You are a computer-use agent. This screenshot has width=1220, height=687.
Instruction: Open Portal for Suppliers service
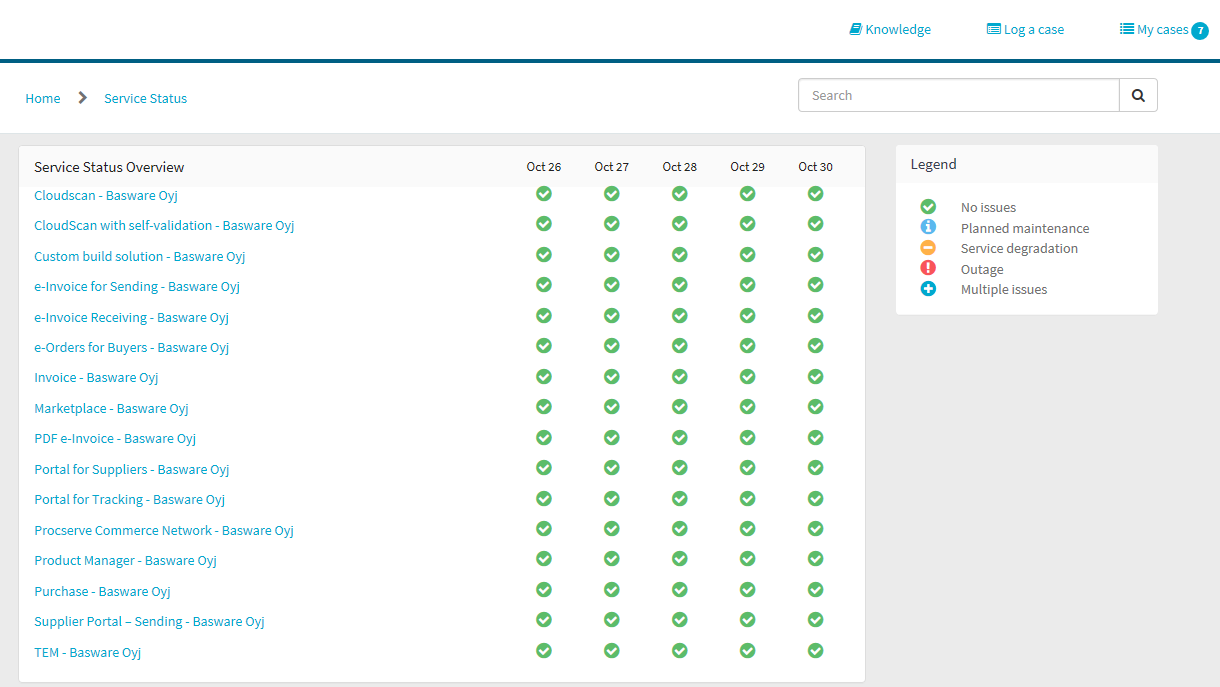(132, 469)
